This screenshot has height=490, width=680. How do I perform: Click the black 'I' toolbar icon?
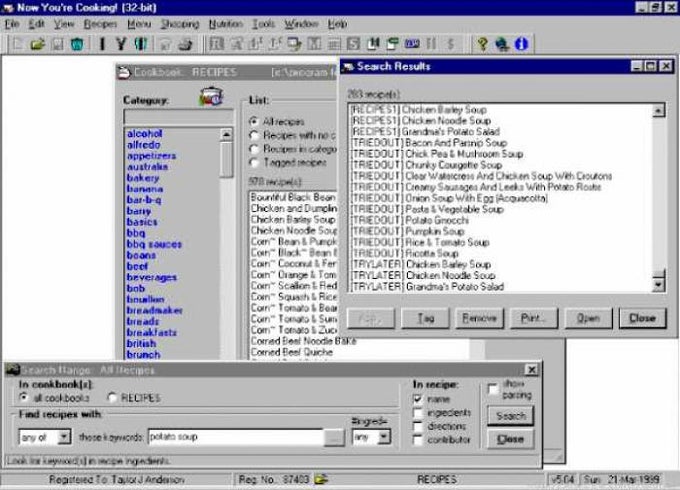click(x=102, y=44)
